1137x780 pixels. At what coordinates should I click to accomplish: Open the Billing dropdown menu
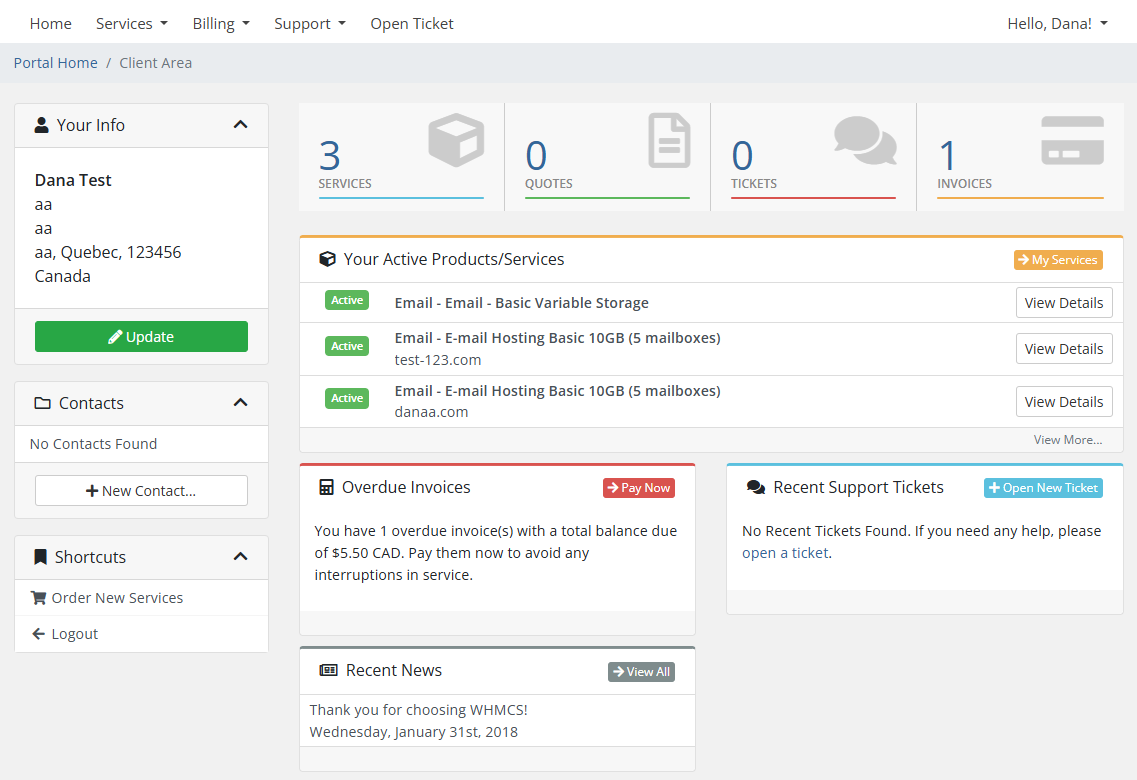(x=221, y=23)
